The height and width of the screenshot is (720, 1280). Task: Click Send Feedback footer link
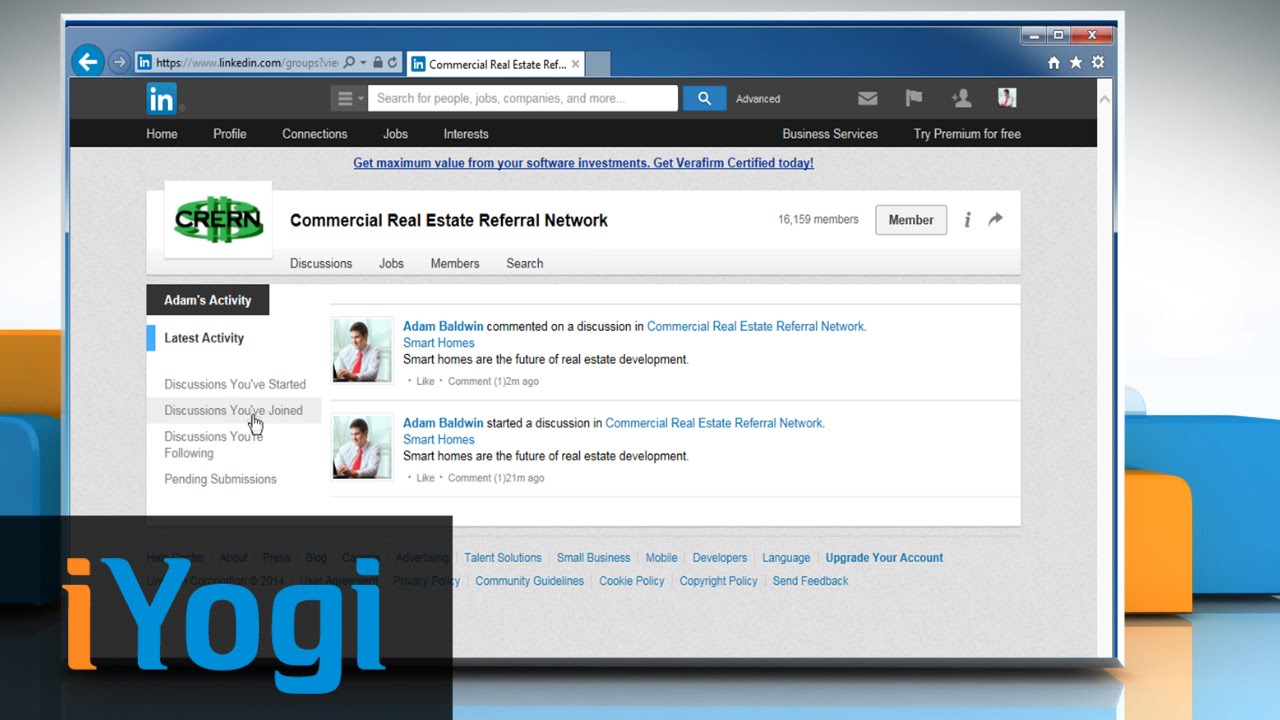810,581
